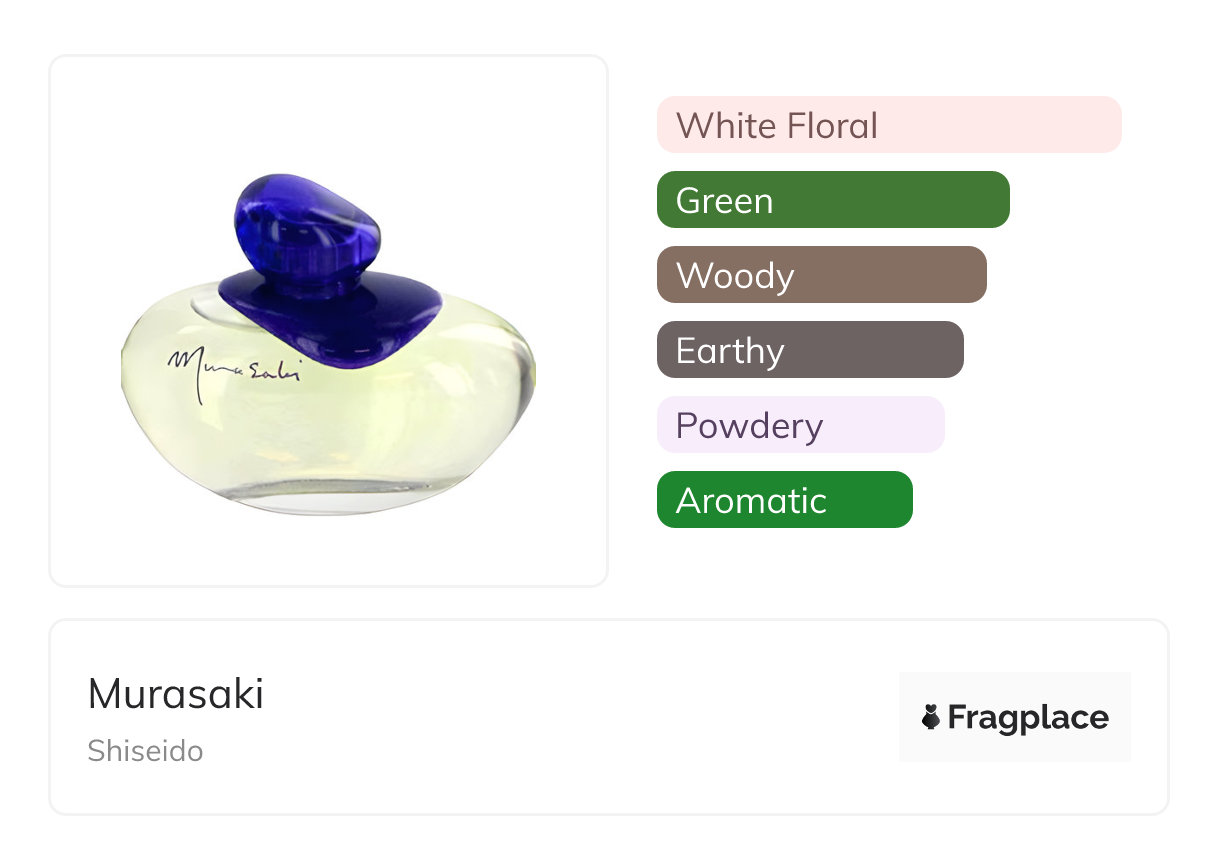Click the bottle's rounded blue cap
Image resolution: width=1218 pixels, height=864 pixels.
point(307,228)
